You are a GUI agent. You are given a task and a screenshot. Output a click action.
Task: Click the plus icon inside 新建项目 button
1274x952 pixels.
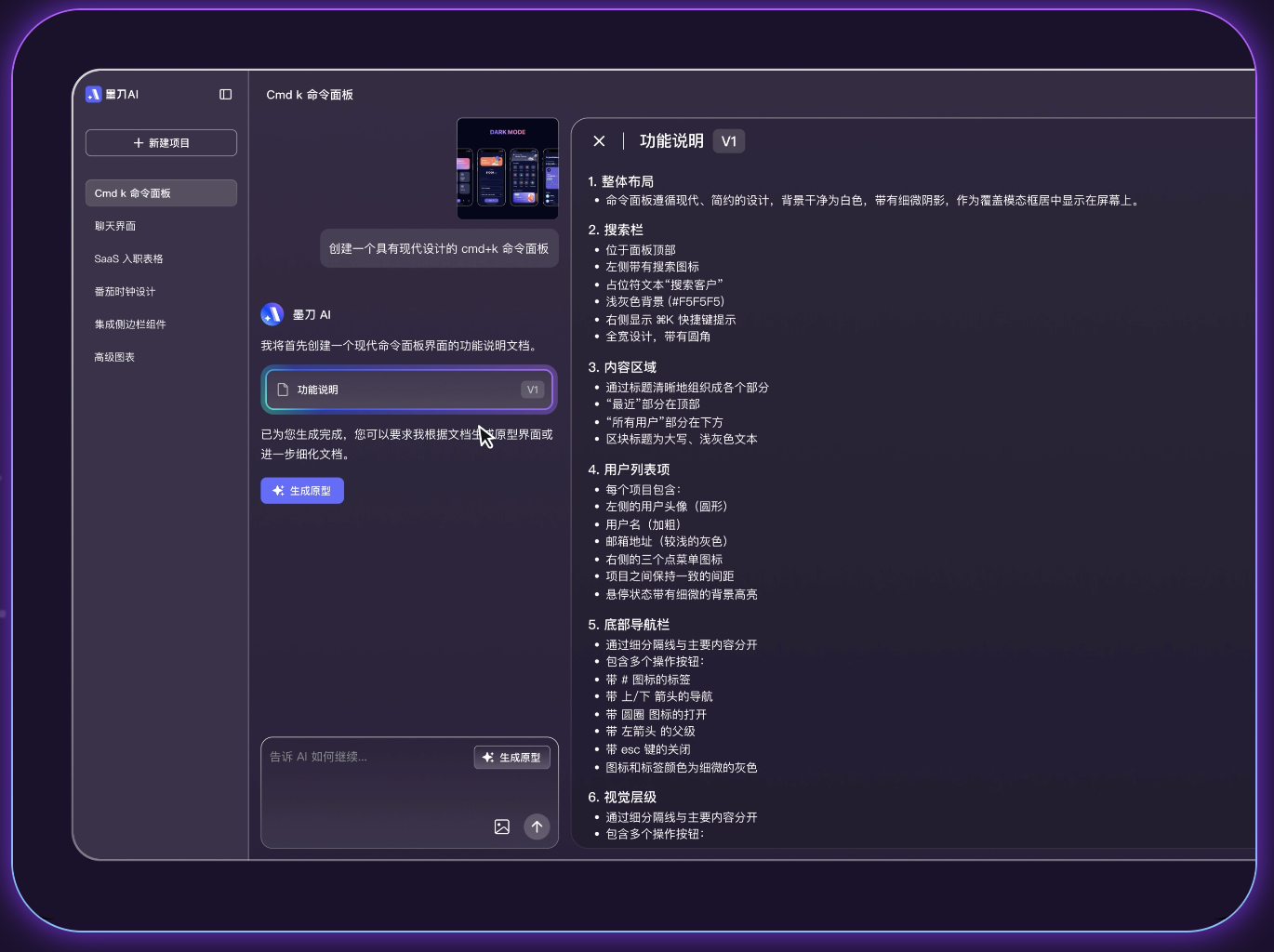tap(137, 142)
